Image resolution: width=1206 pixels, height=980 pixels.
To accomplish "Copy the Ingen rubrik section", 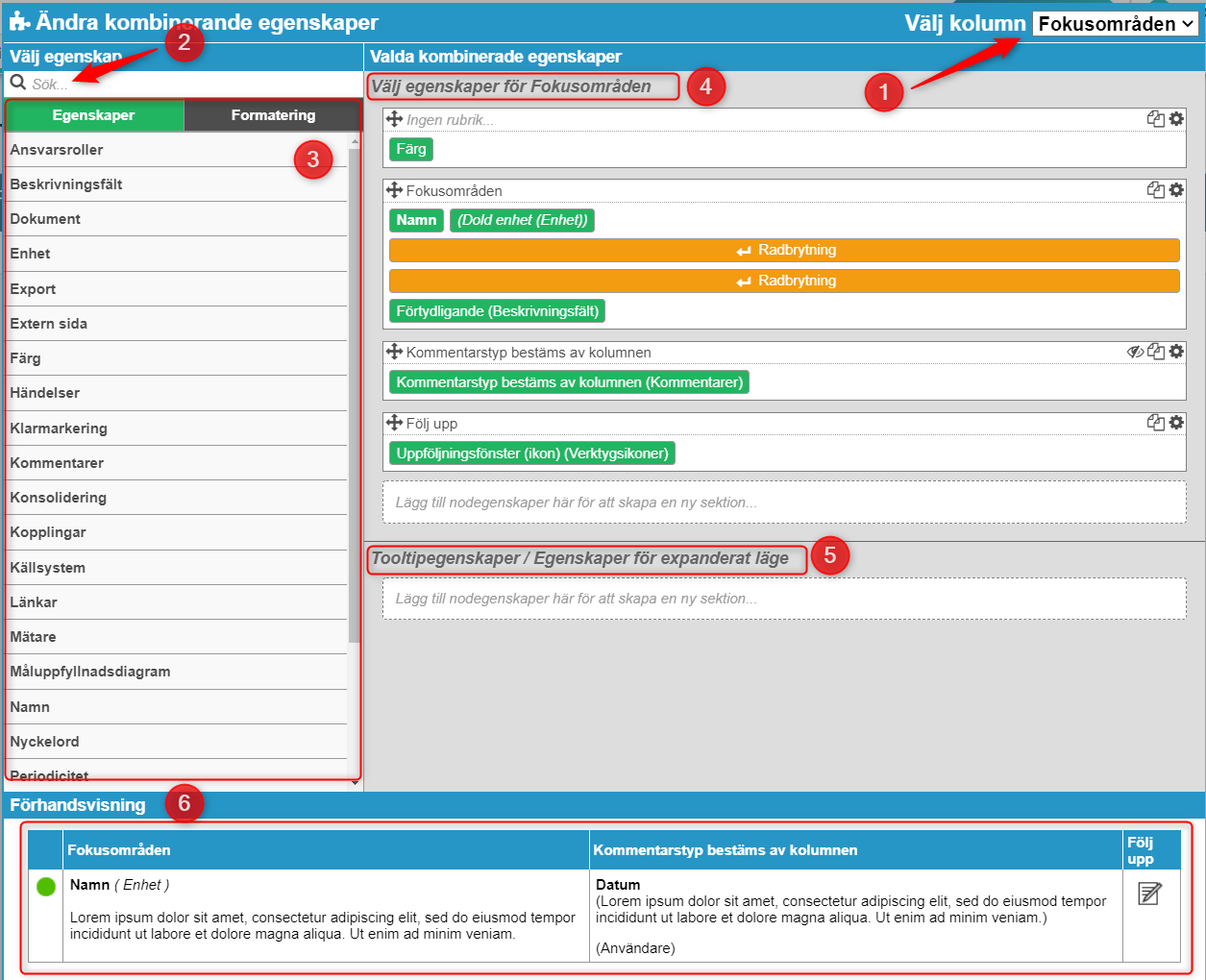I will tap(1156, 119).
